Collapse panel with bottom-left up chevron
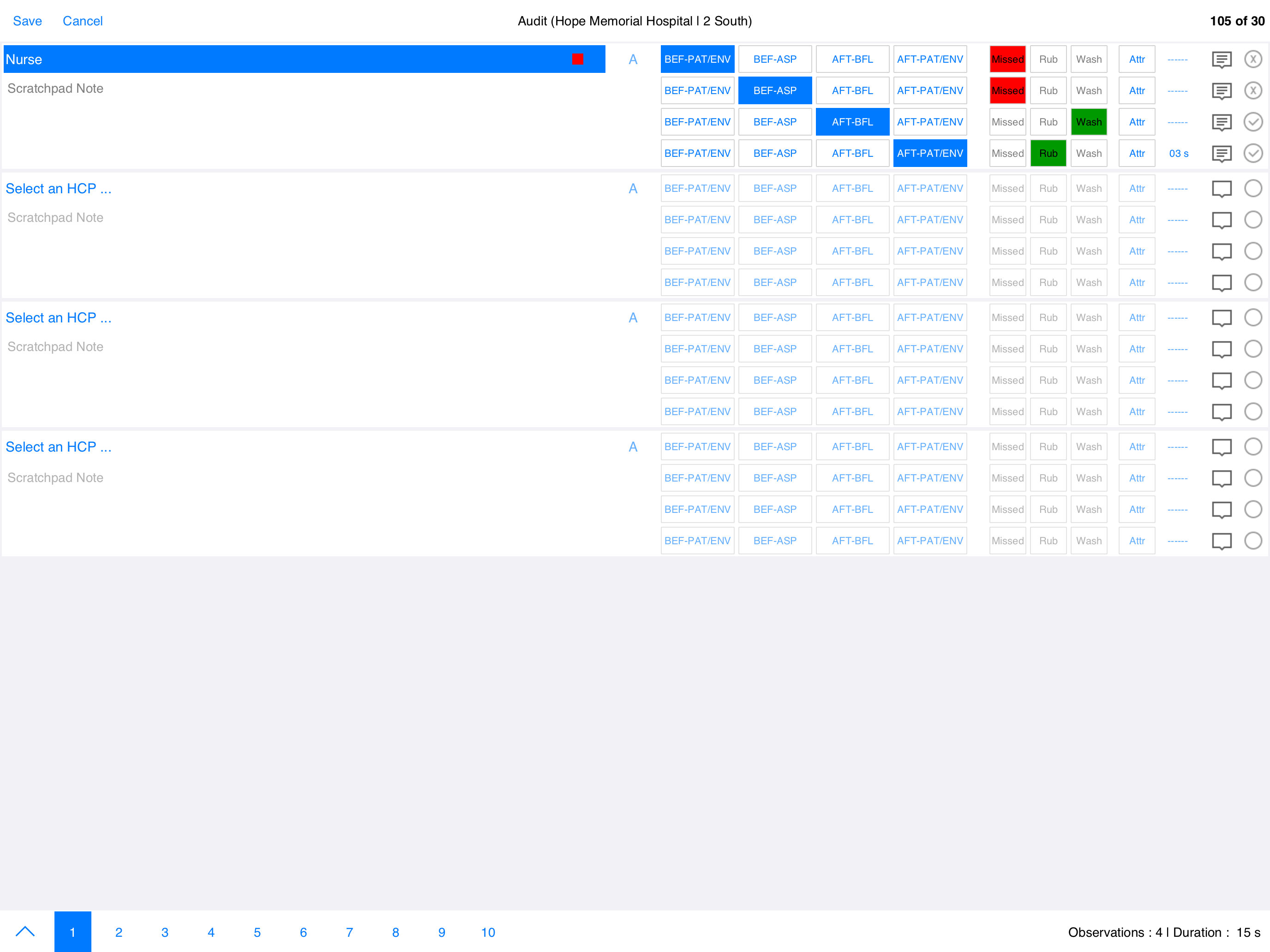Image resolution: width=1270 pixels, height=952 pixels. 25,931
